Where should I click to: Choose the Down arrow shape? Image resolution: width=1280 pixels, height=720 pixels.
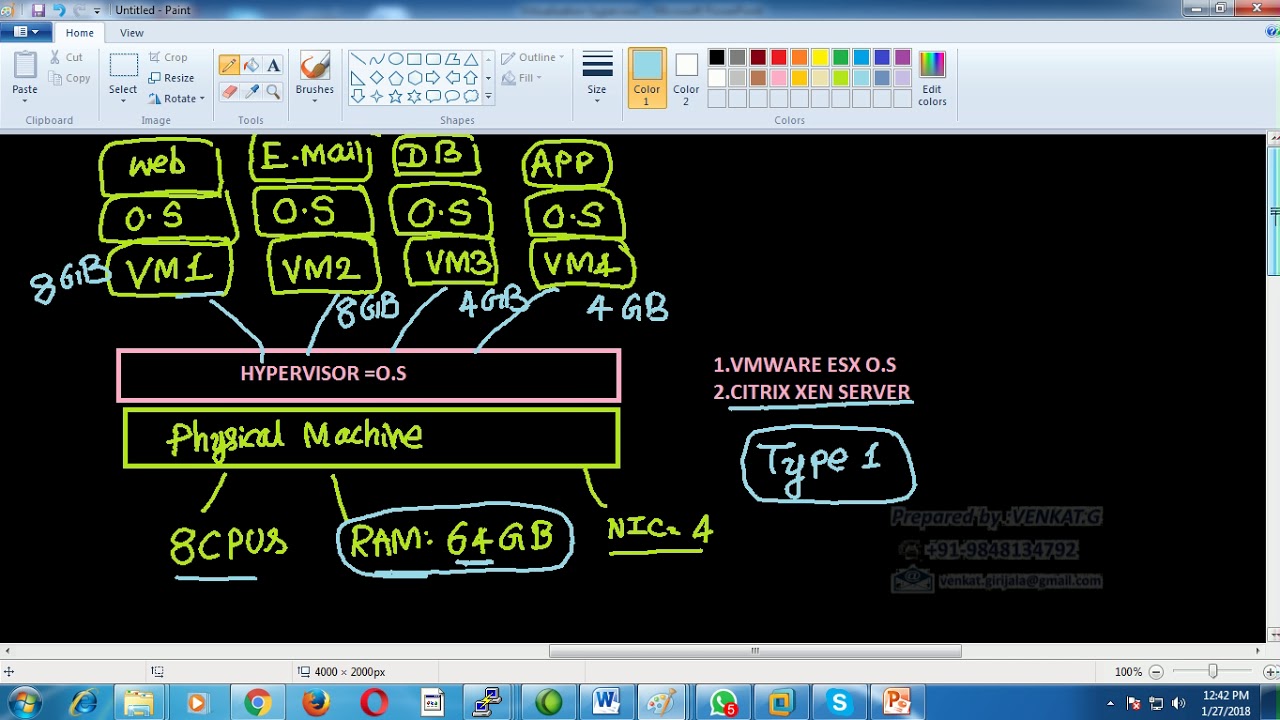357,97
